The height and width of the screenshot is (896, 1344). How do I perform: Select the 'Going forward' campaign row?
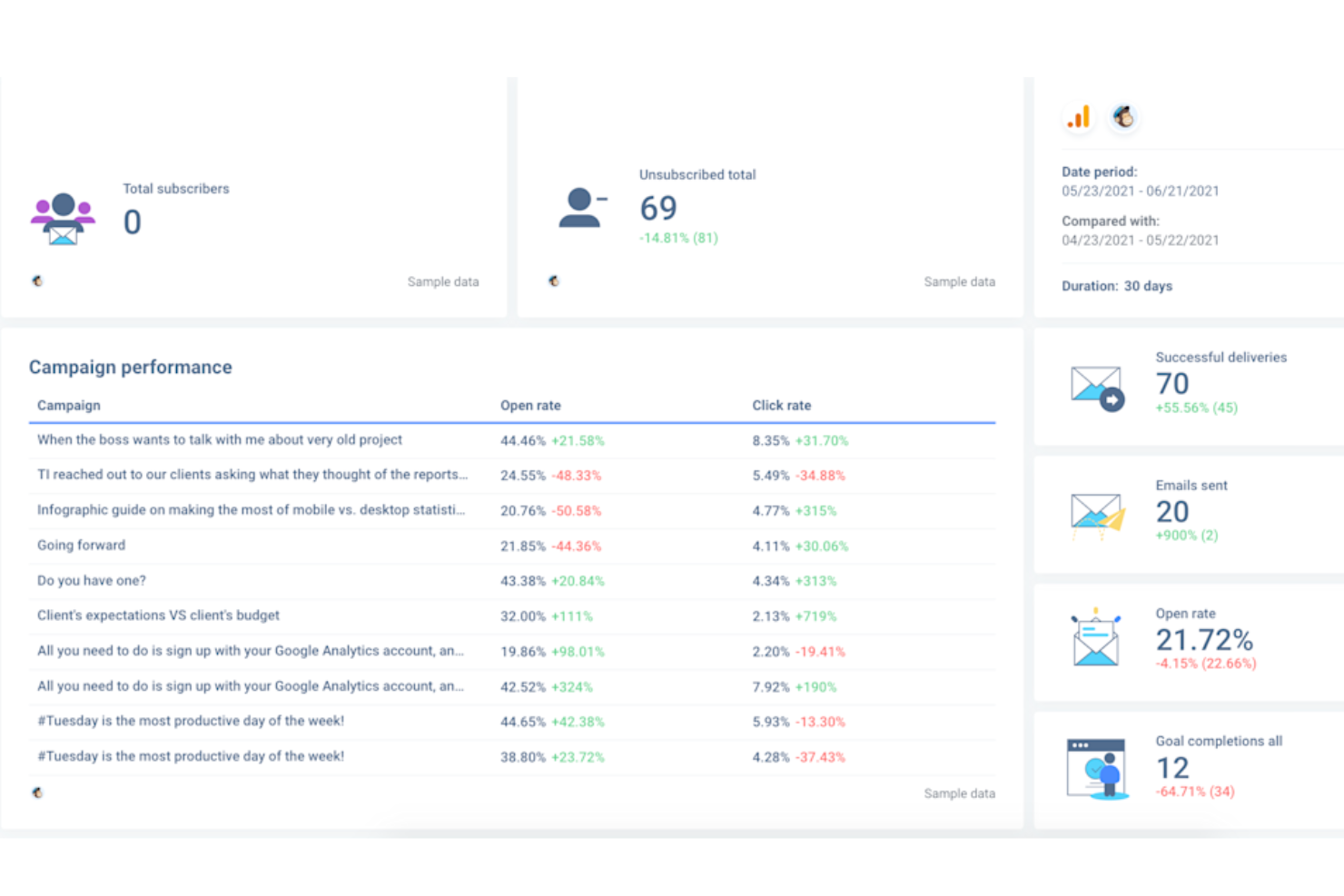81,545
